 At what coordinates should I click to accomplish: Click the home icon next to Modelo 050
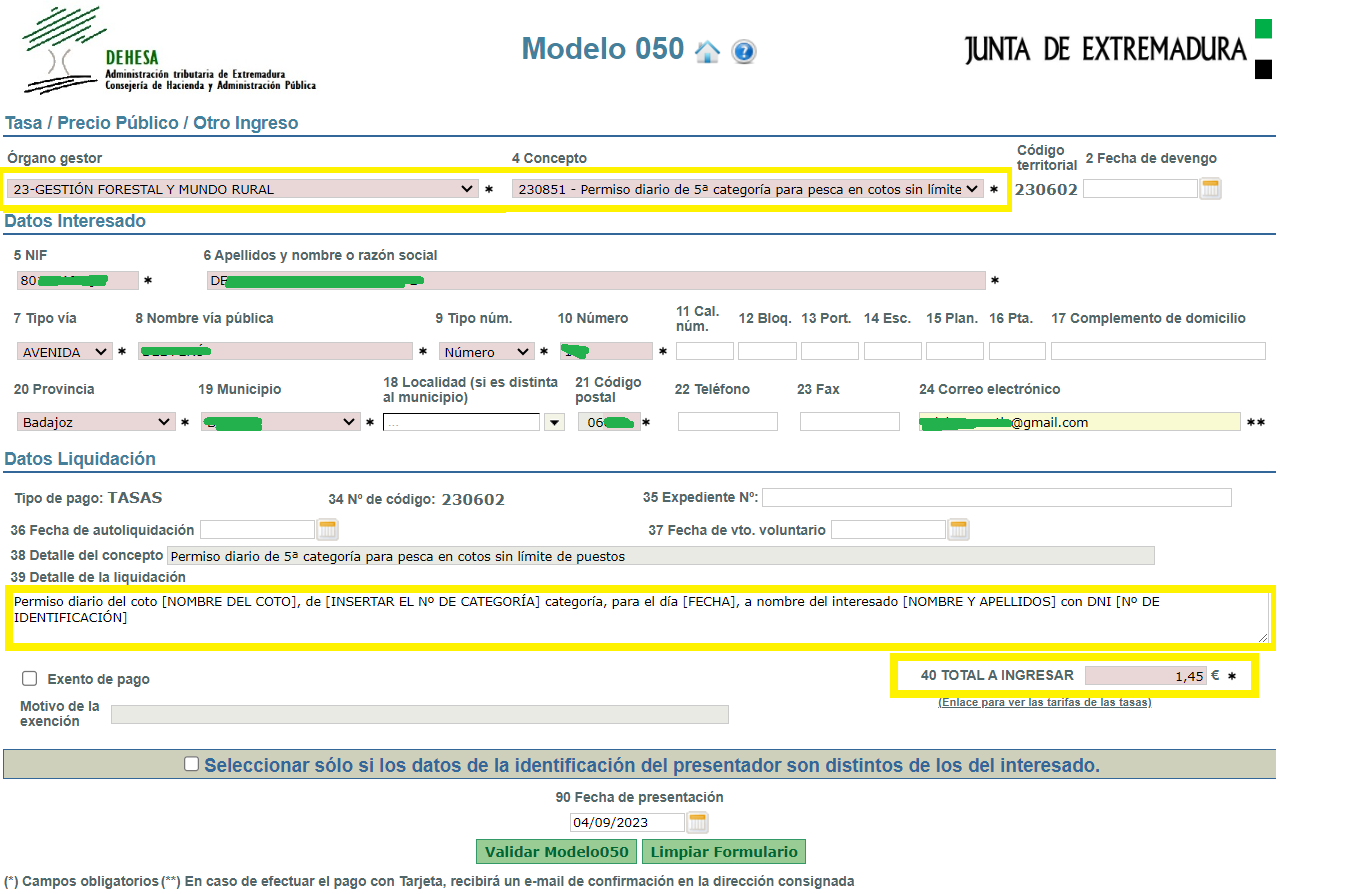pyautogui.click(x=707, y=52)
